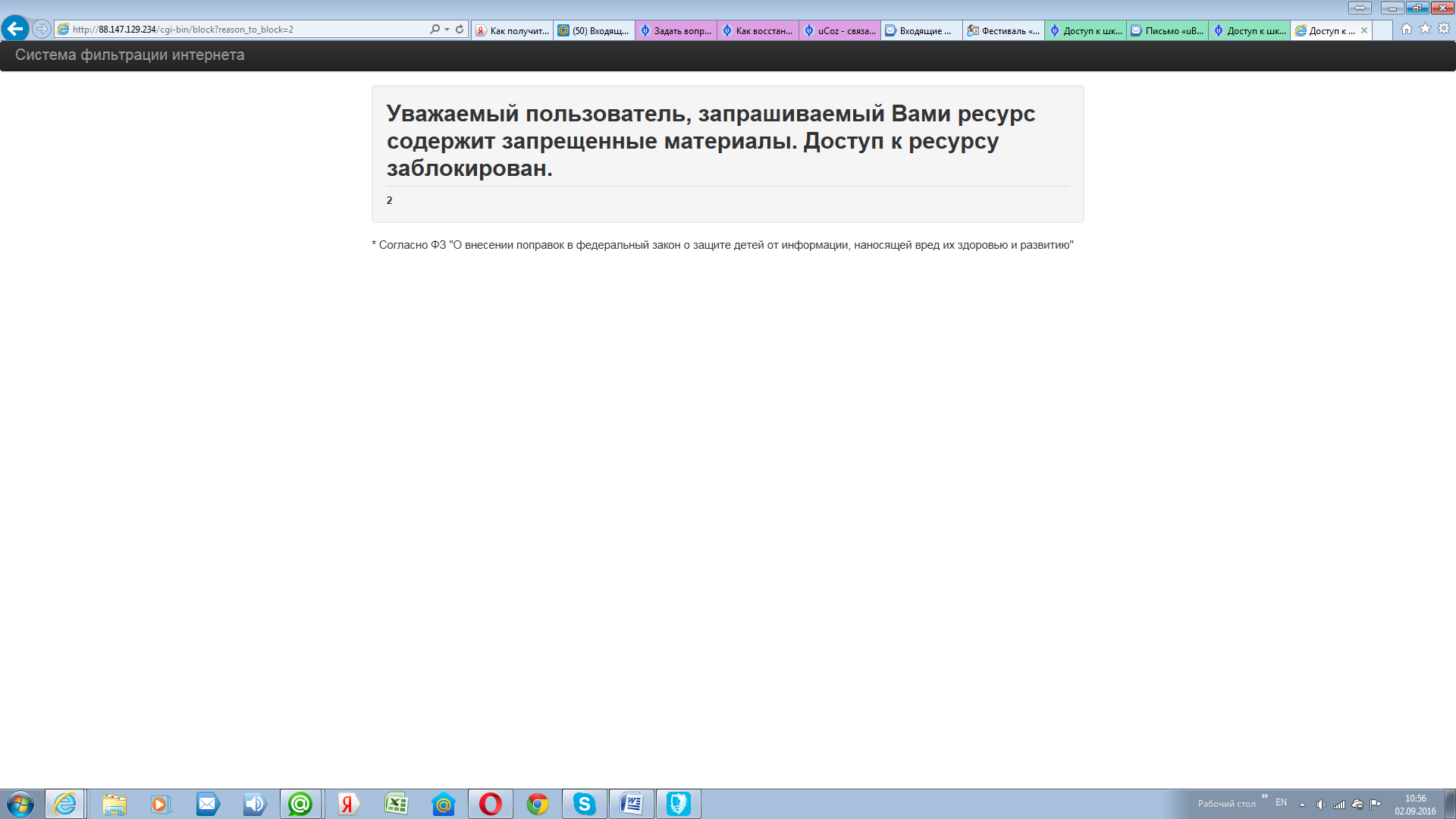Screen dimensions: 1456x819
Task: Switch to the 'Письмо «uB...' tab
Action: (x=1168, y=30)
